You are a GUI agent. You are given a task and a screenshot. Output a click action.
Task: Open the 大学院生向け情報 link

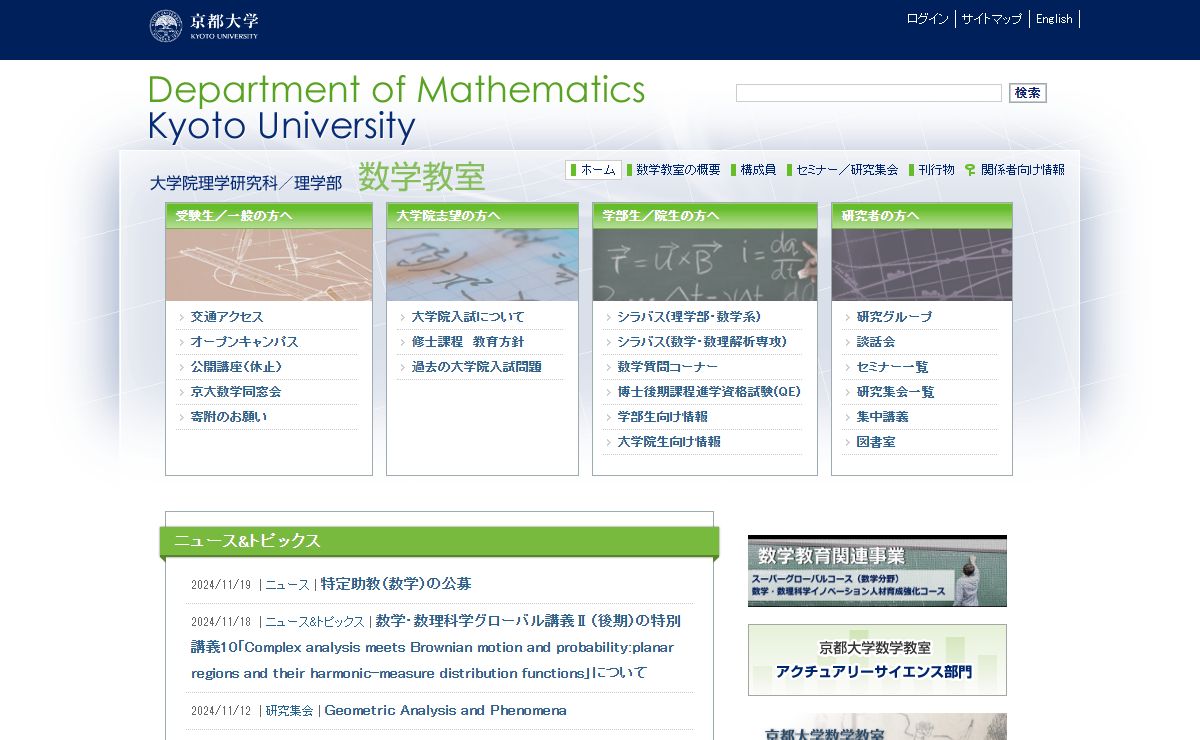(x=669, y=442)
